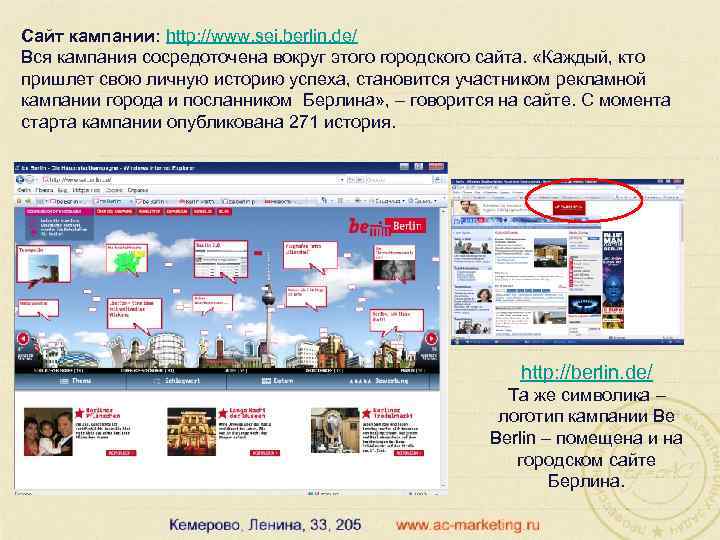Click the back arrow in Internet Explorer
The image size is (720, 540).
[x=21, y=180]
